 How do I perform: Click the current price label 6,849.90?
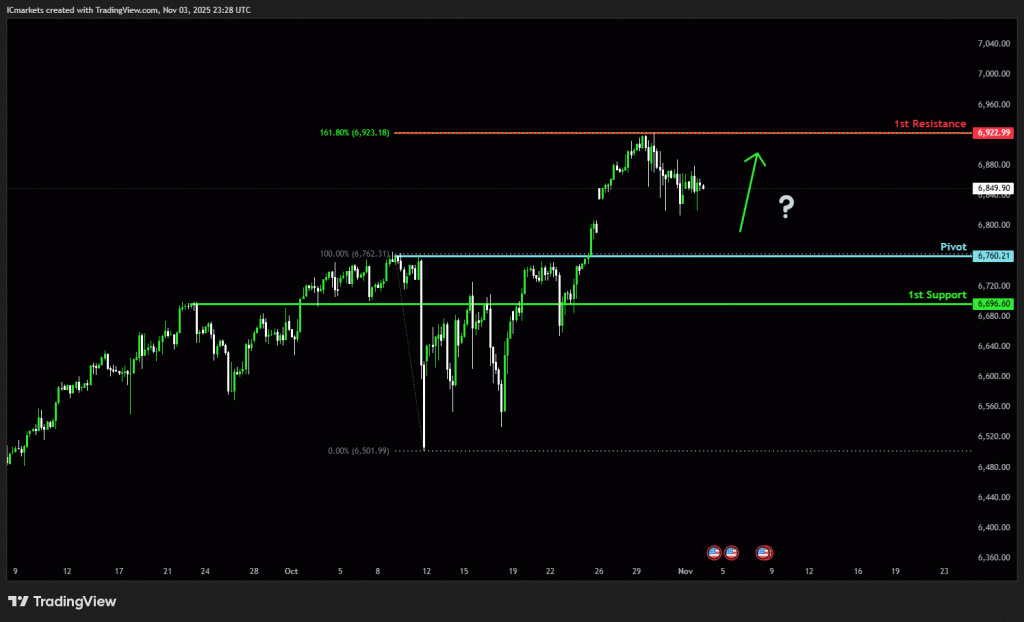(x=992, y=188)
